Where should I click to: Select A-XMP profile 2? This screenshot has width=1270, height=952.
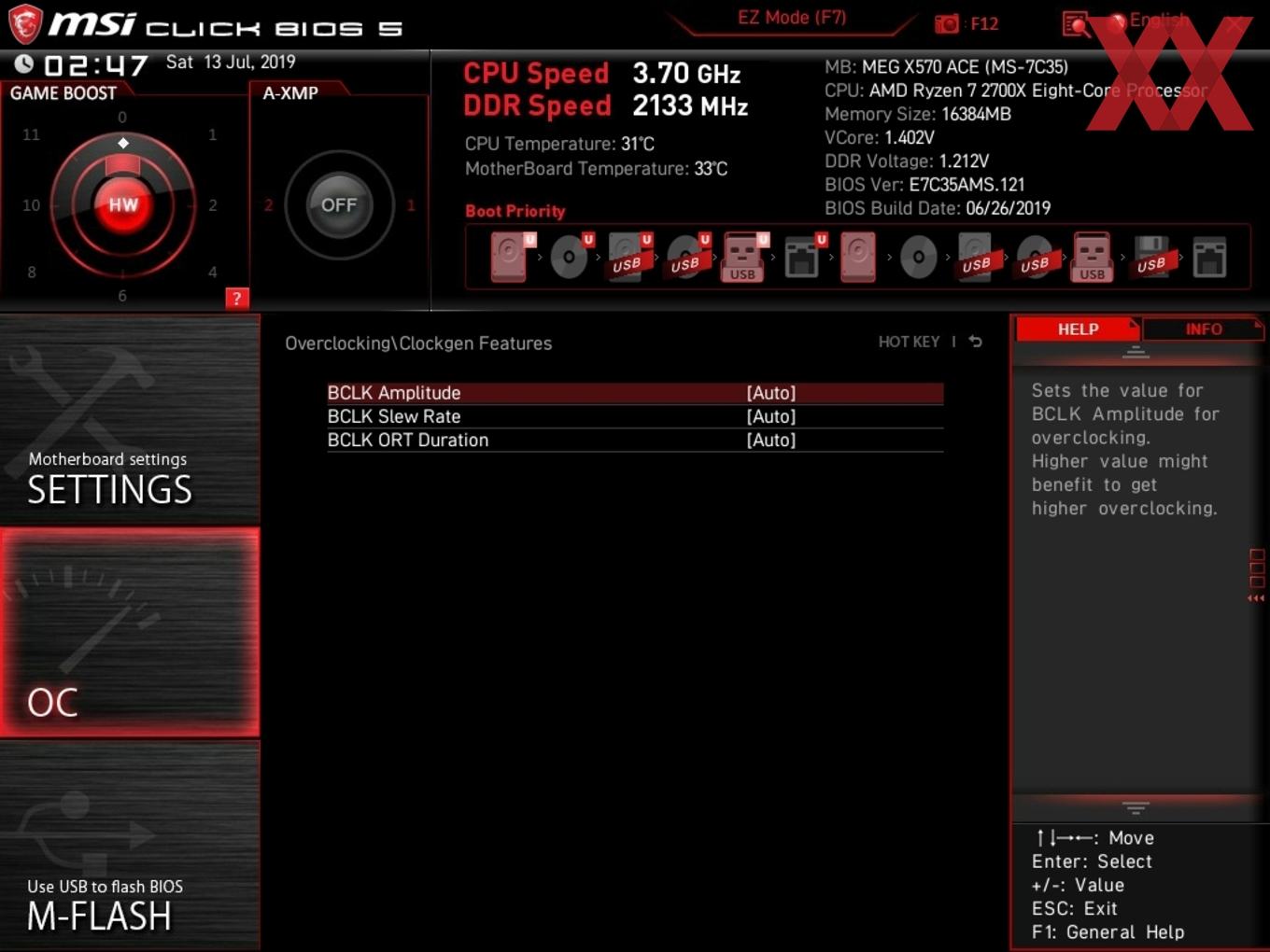tap(268, 205)
